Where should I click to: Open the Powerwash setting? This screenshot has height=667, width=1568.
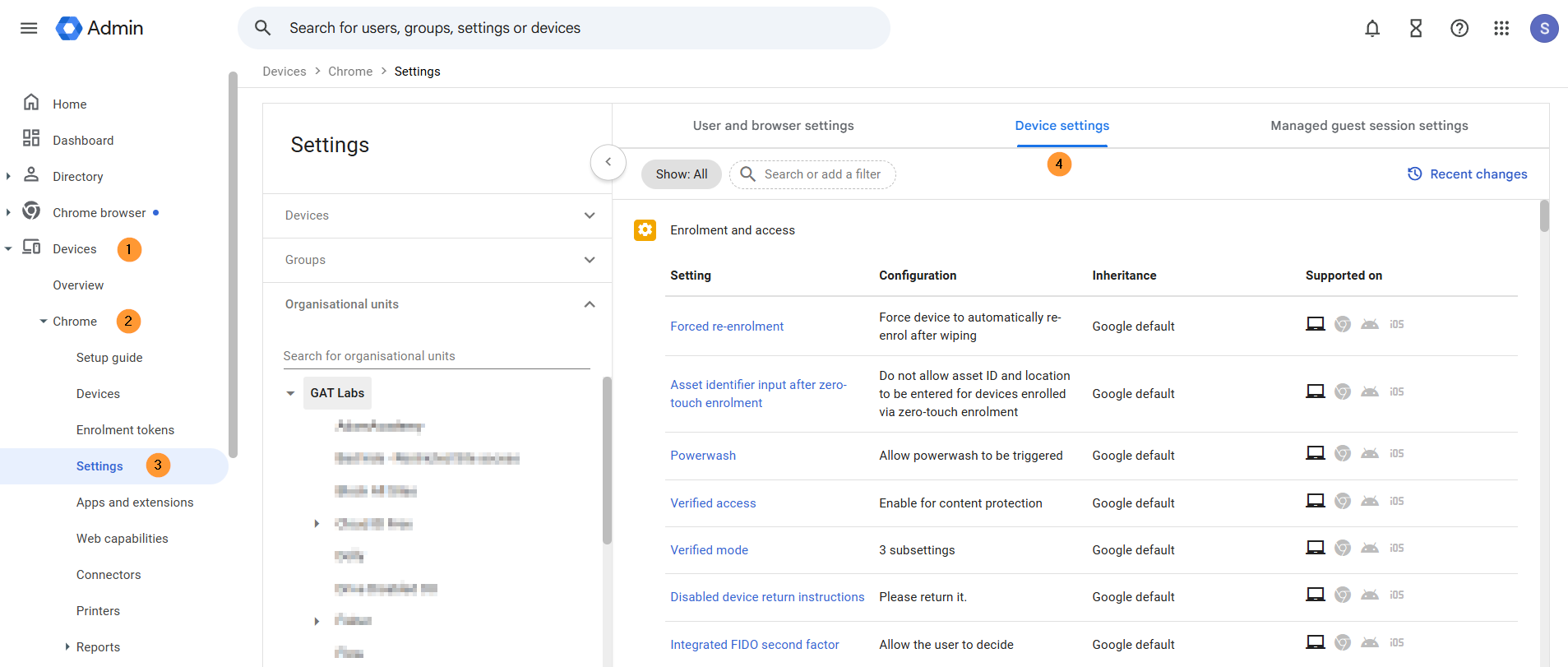[x=703, y=456]
